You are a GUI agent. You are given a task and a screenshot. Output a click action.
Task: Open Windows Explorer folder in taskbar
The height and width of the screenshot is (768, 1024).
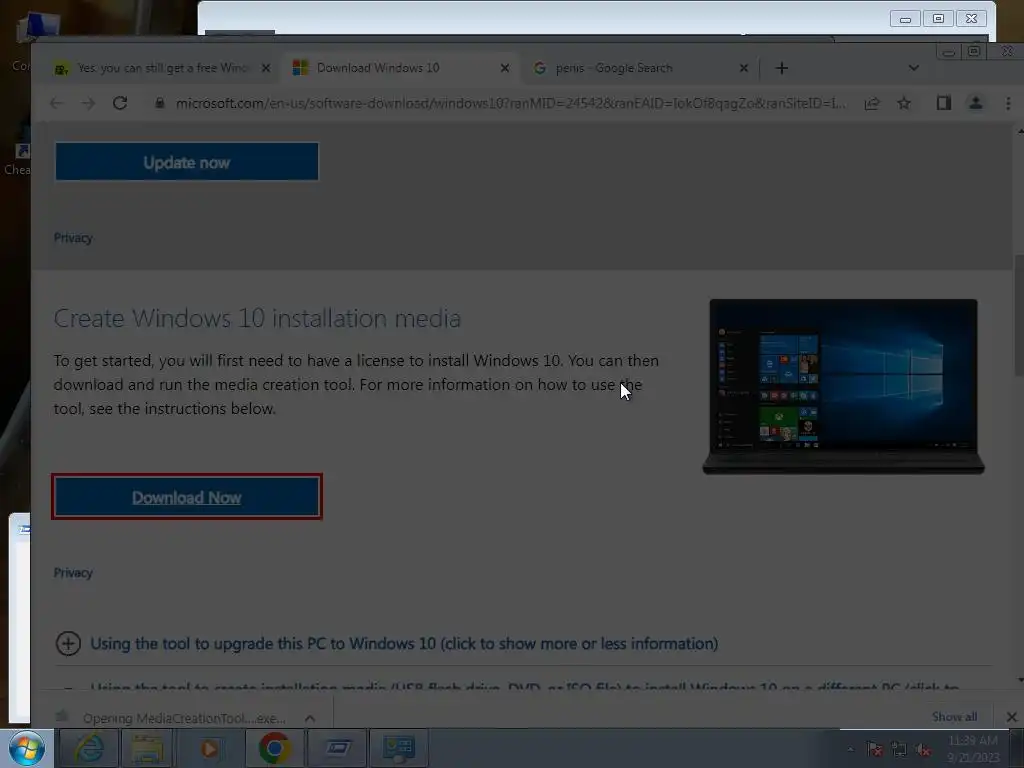click(148, 748)
